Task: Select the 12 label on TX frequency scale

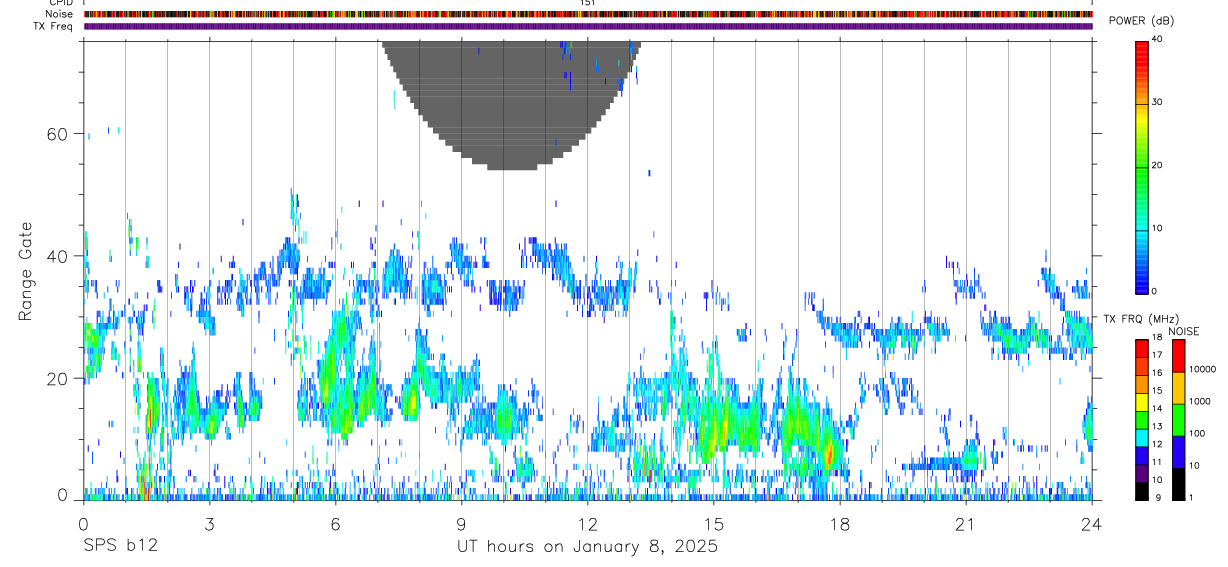Action: click(x=1157, y=444)
